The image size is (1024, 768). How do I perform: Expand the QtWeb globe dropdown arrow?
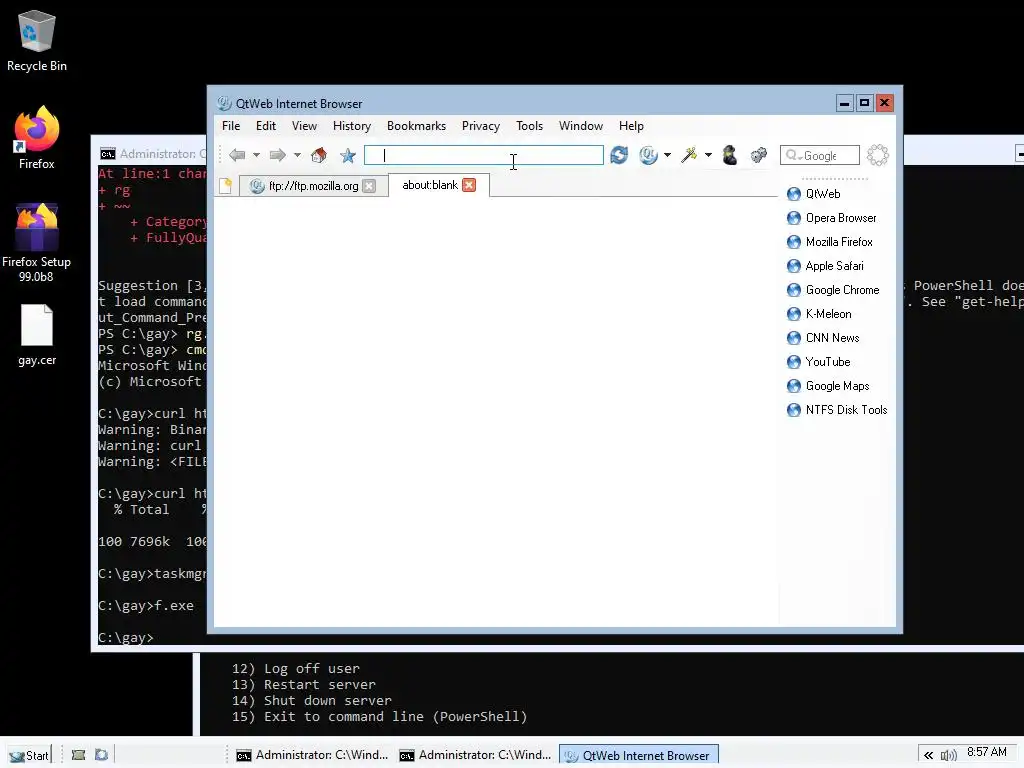(667, 155)
